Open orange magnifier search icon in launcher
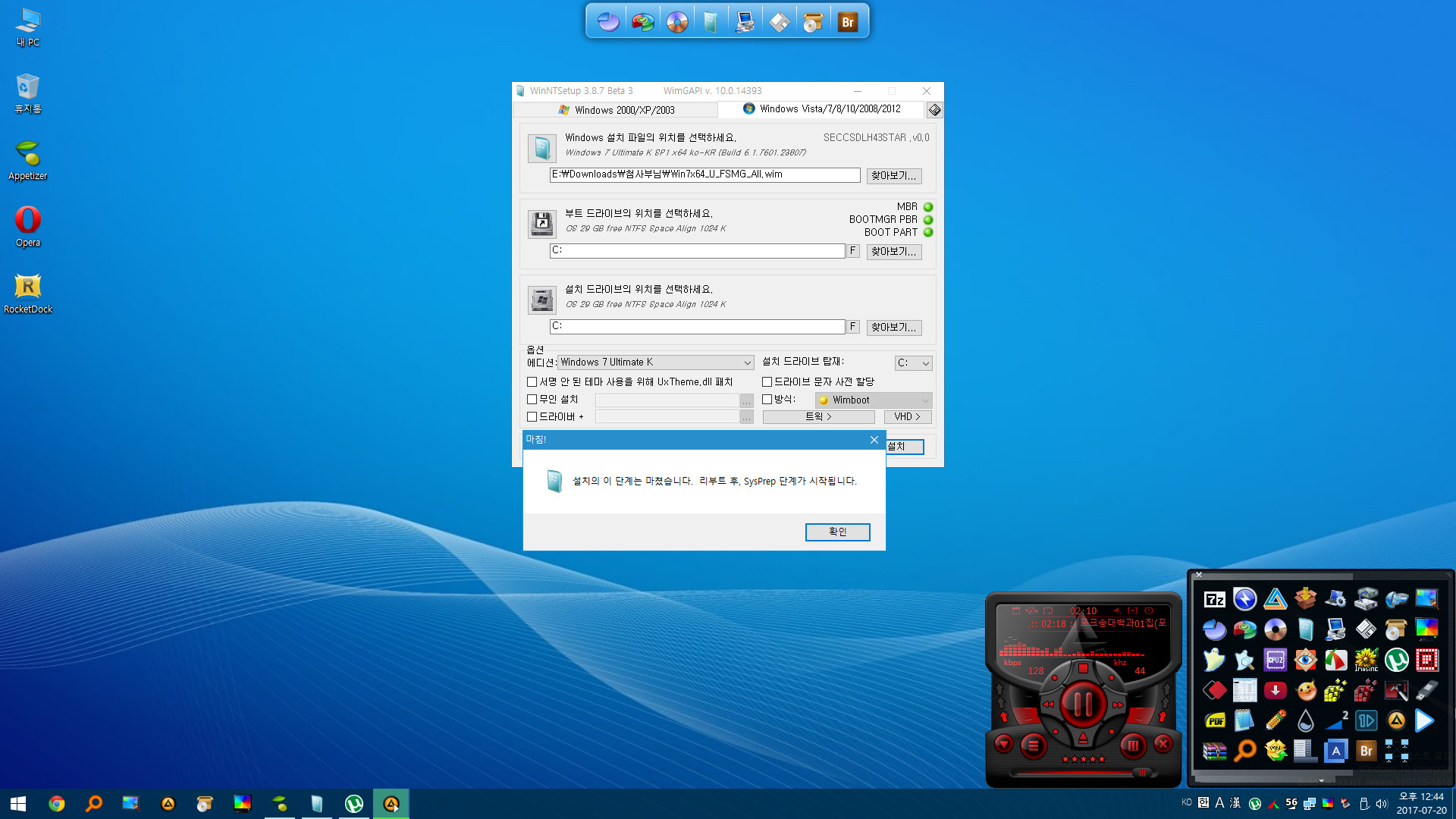This screenshot has width=1456, height=819. click(1244, 751)
